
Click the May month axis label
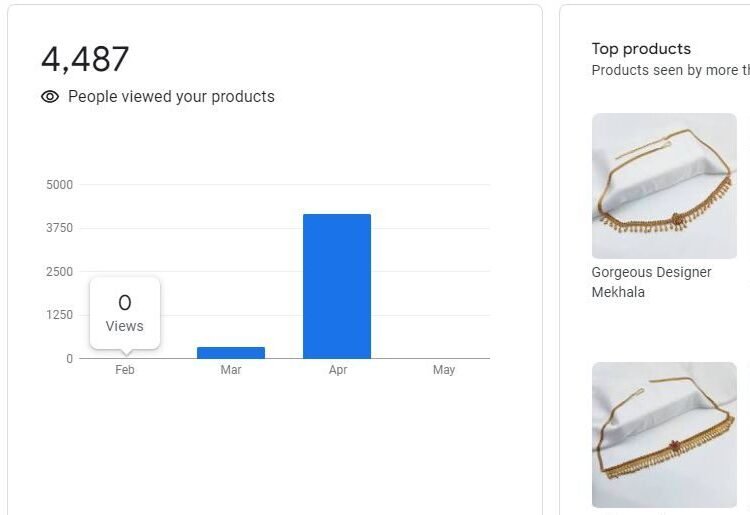[x=444, y=370]
